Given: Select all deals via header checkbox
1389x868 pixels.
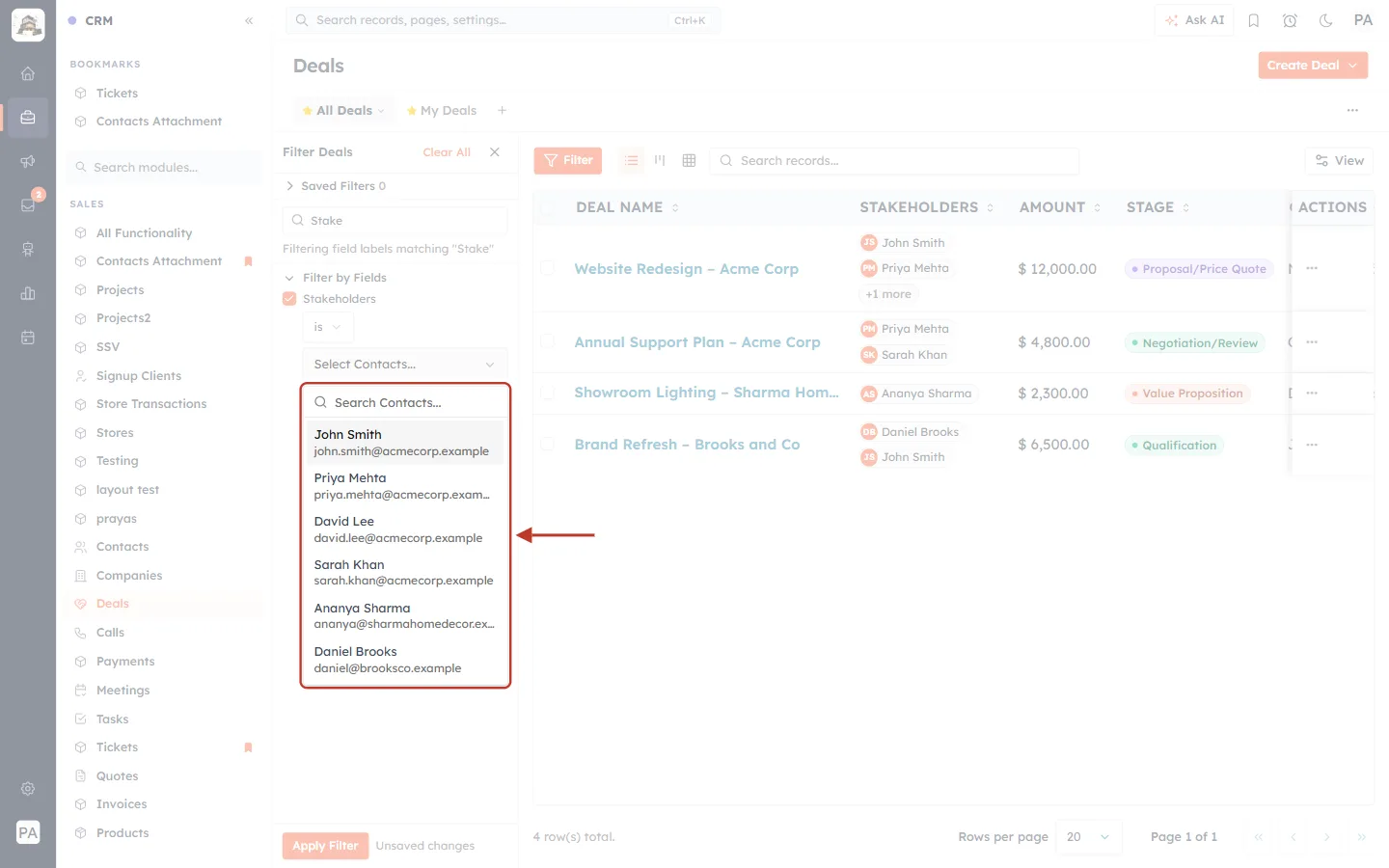Looking at the screenshot, I should point(547,207).
